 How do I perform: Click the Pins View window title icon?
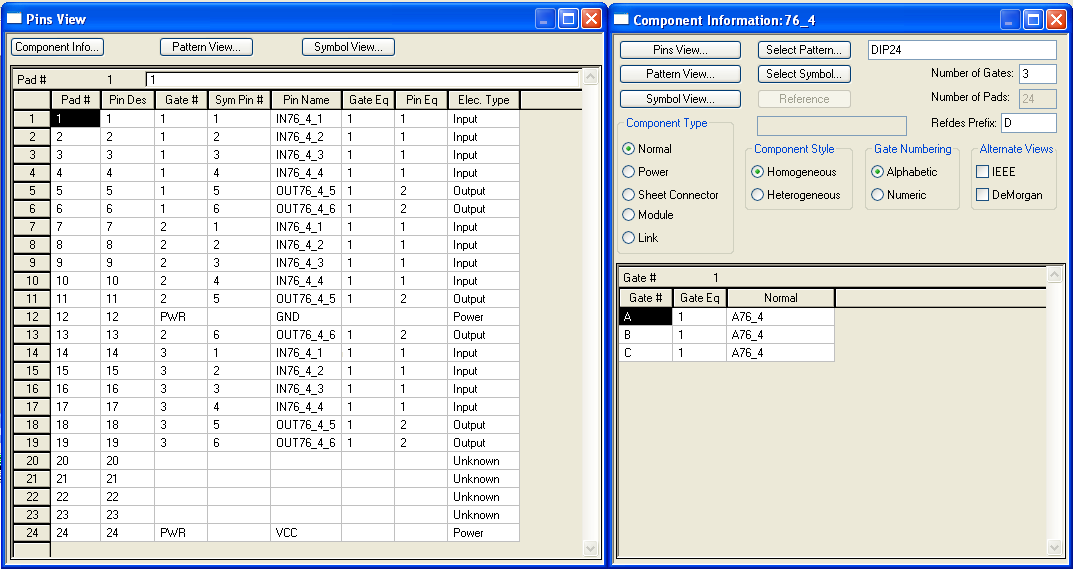tap(15, 19)
